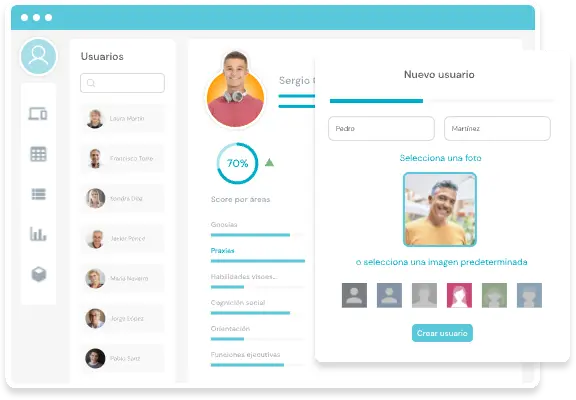Choose the pink female default avatar
Viewport: 576px width, 400px height.
pos(459,295)
